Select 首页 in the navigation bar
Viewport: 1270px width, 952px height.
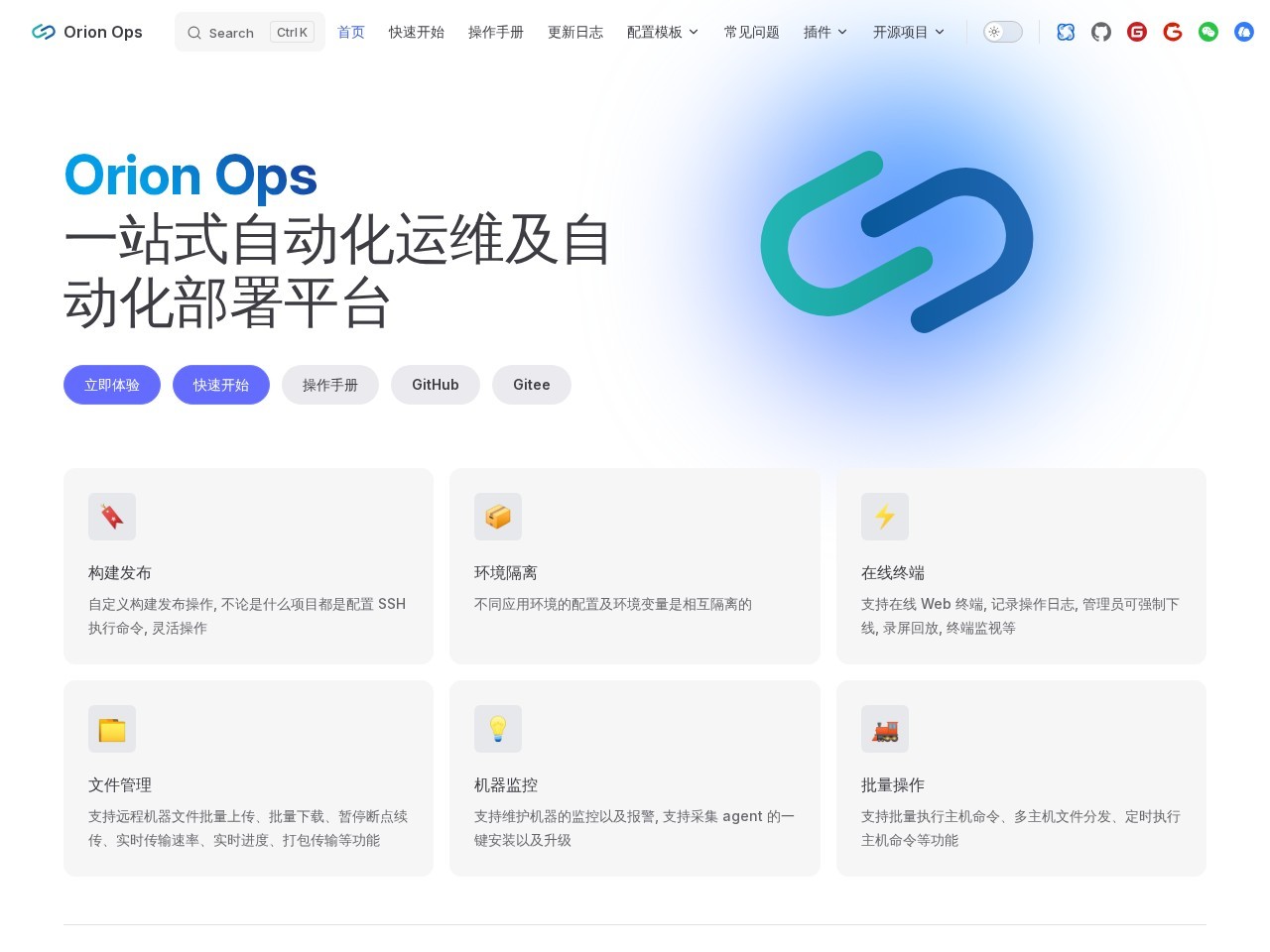coord(351,32)
